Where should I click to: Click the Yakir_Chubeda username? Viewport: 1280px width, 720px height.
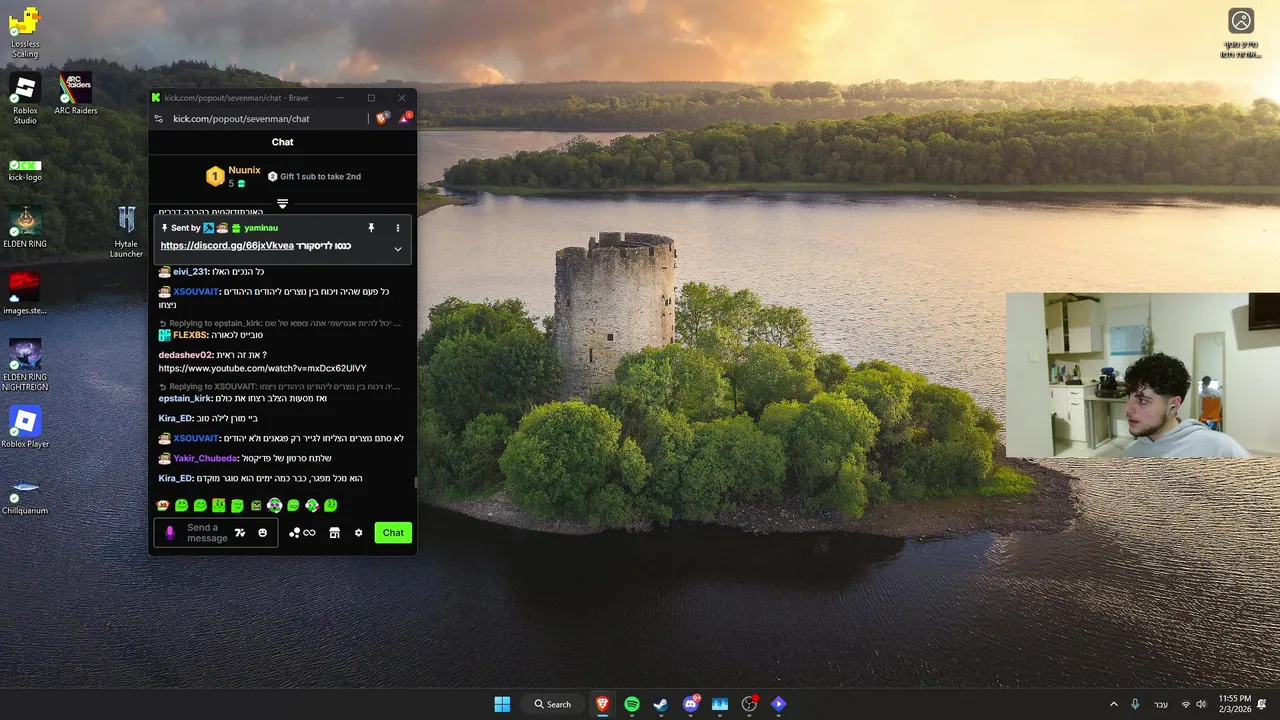click(205, 458)
